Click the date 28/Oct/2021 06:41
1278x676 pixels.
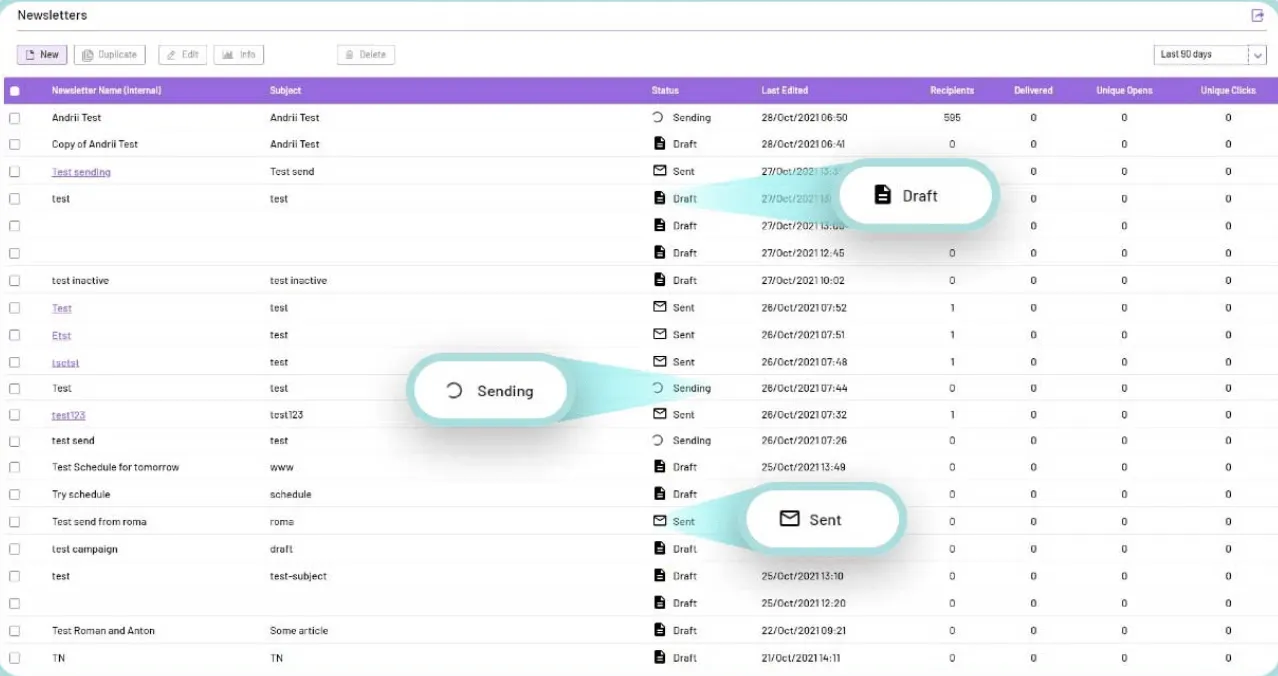(803, 144)
